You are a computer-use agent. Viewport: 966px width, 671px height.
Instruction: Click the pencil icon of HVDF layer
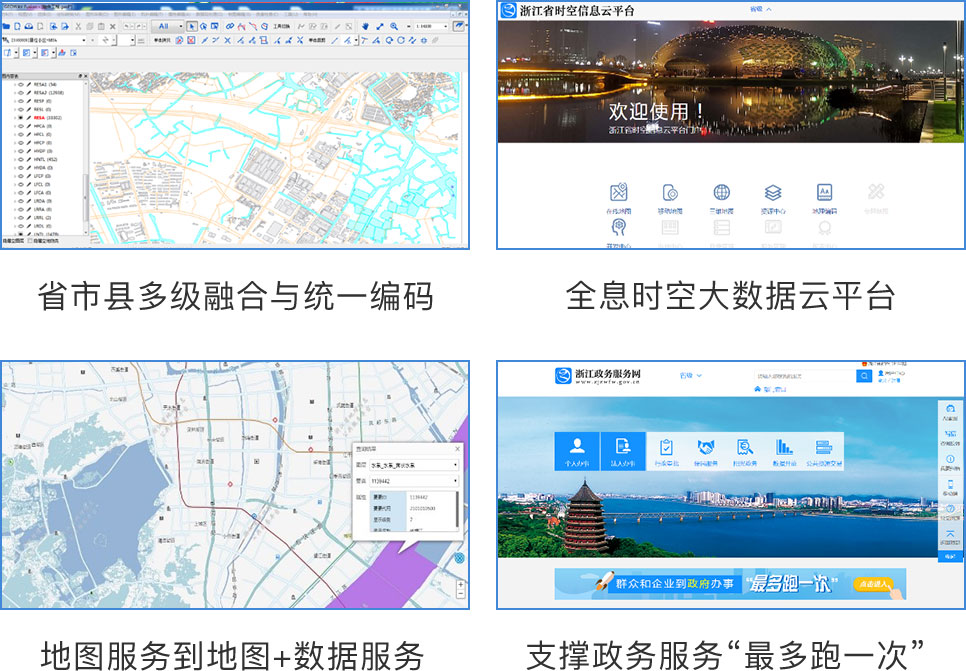pyautogui.click(x=28, y=151)
